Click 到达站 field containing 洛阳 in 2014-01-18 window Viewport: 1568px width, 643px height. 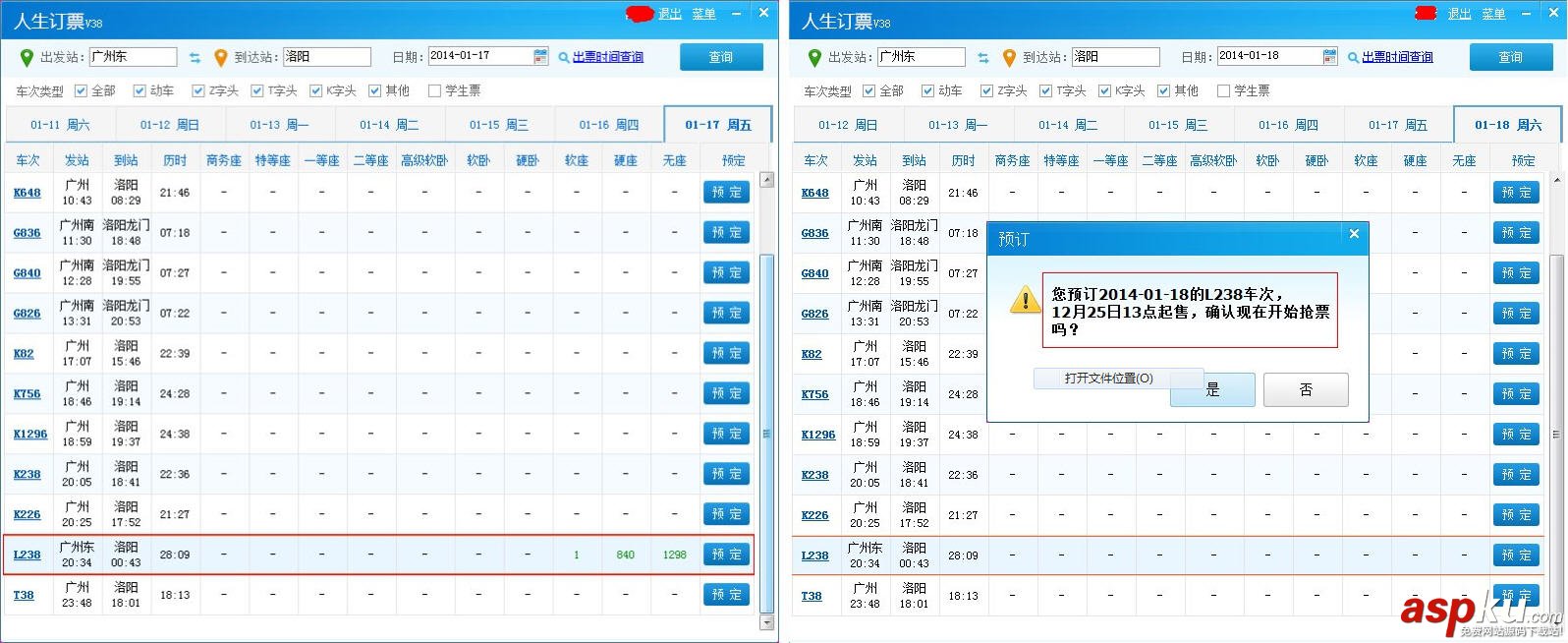(x=1116, y=57)
